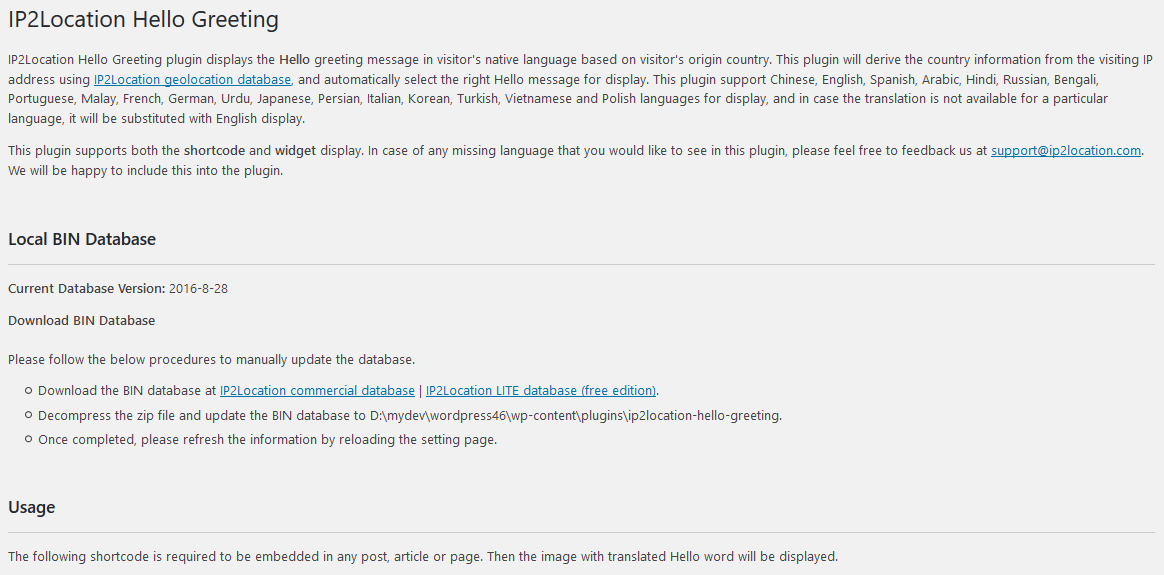Click the bold Hello word in description
The image size is (1164, 575).
pos(294,59)
